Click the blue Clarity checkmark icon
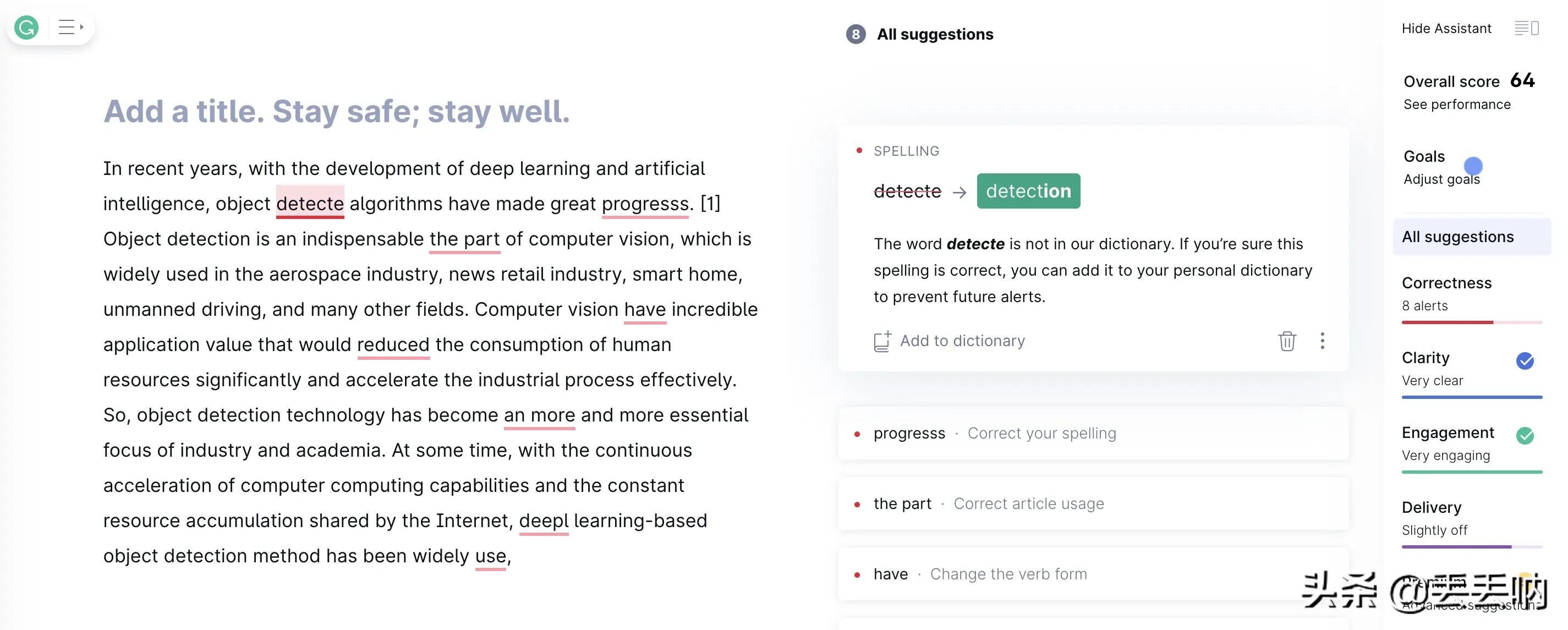This screenshot has height=630, width=1568. click(x=1525, y=361)
